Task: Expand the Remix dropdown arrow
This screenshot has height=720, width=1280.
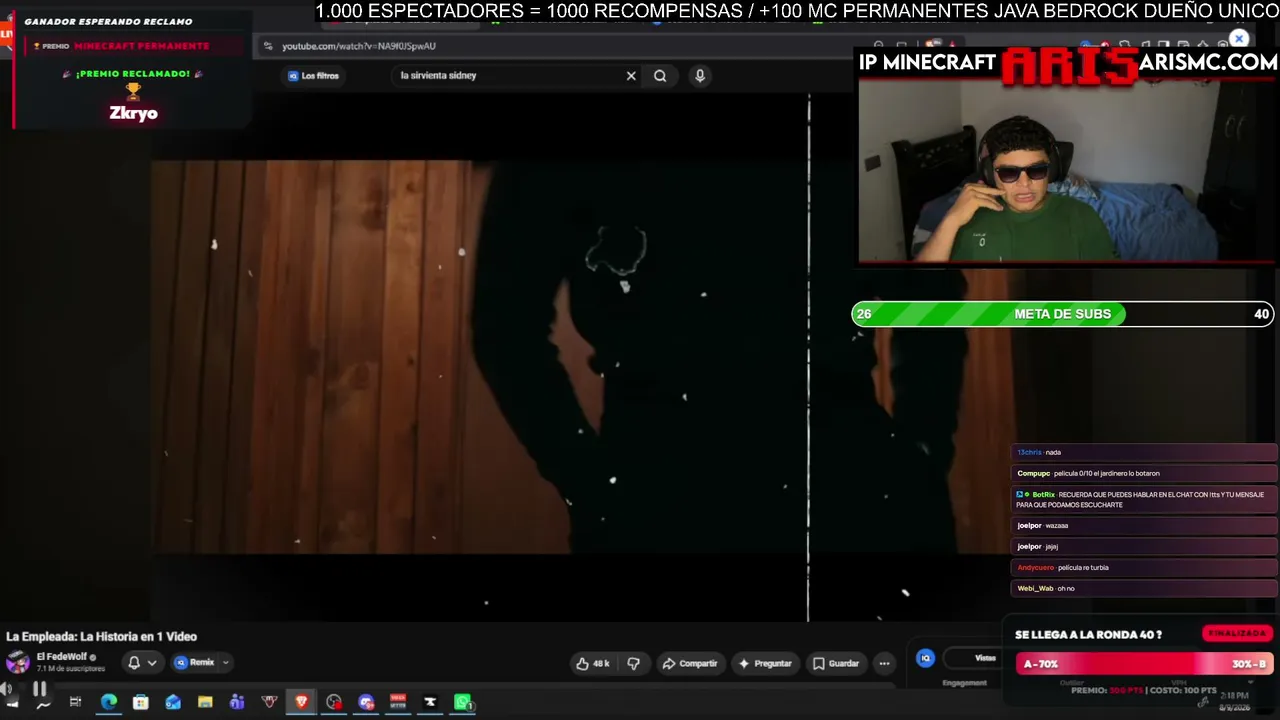Action: pyautogui.click(x=226, y=662)
